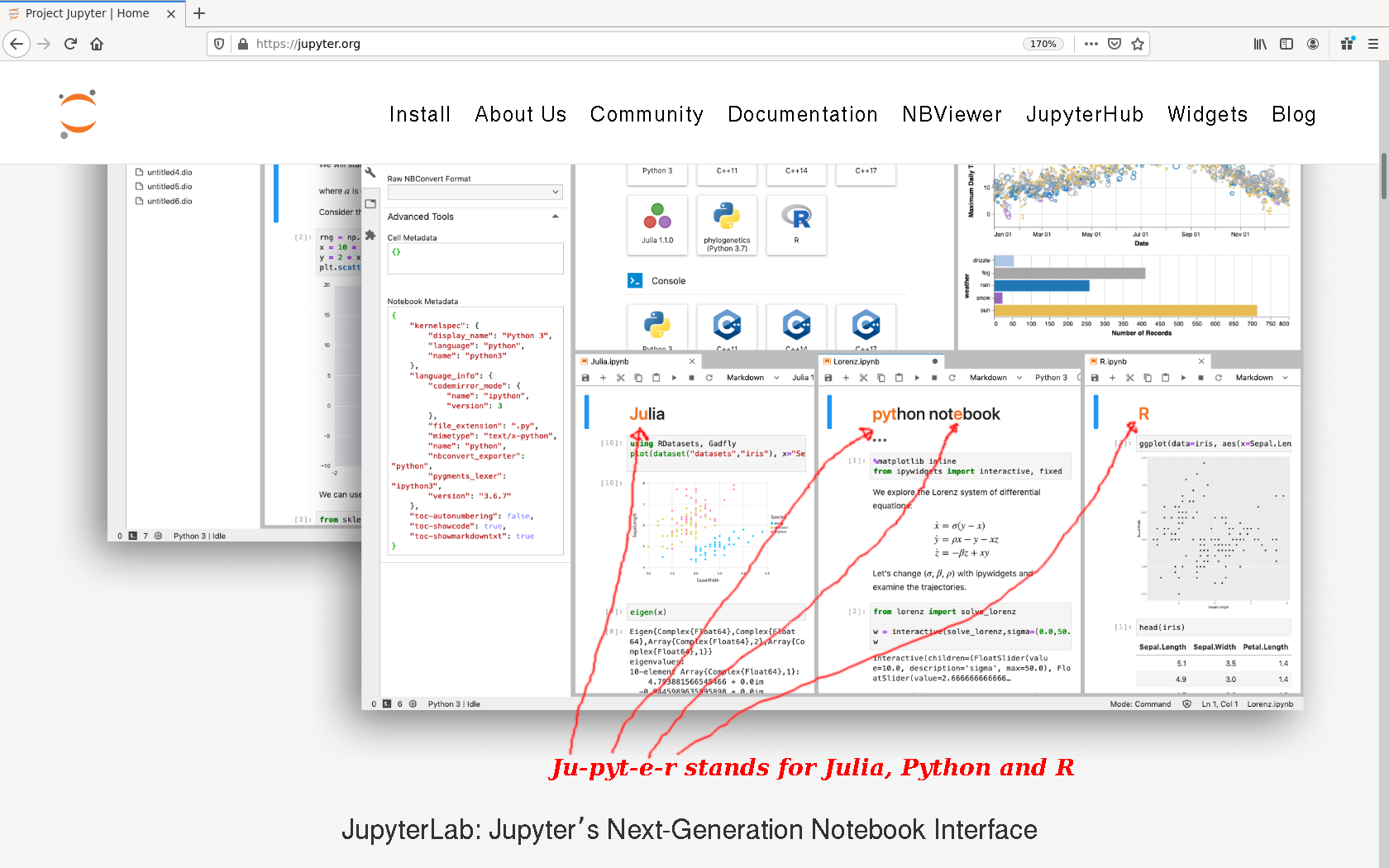Click the site security padlock icon
This screenshot has width=1389, height=868.
point(243,44)
